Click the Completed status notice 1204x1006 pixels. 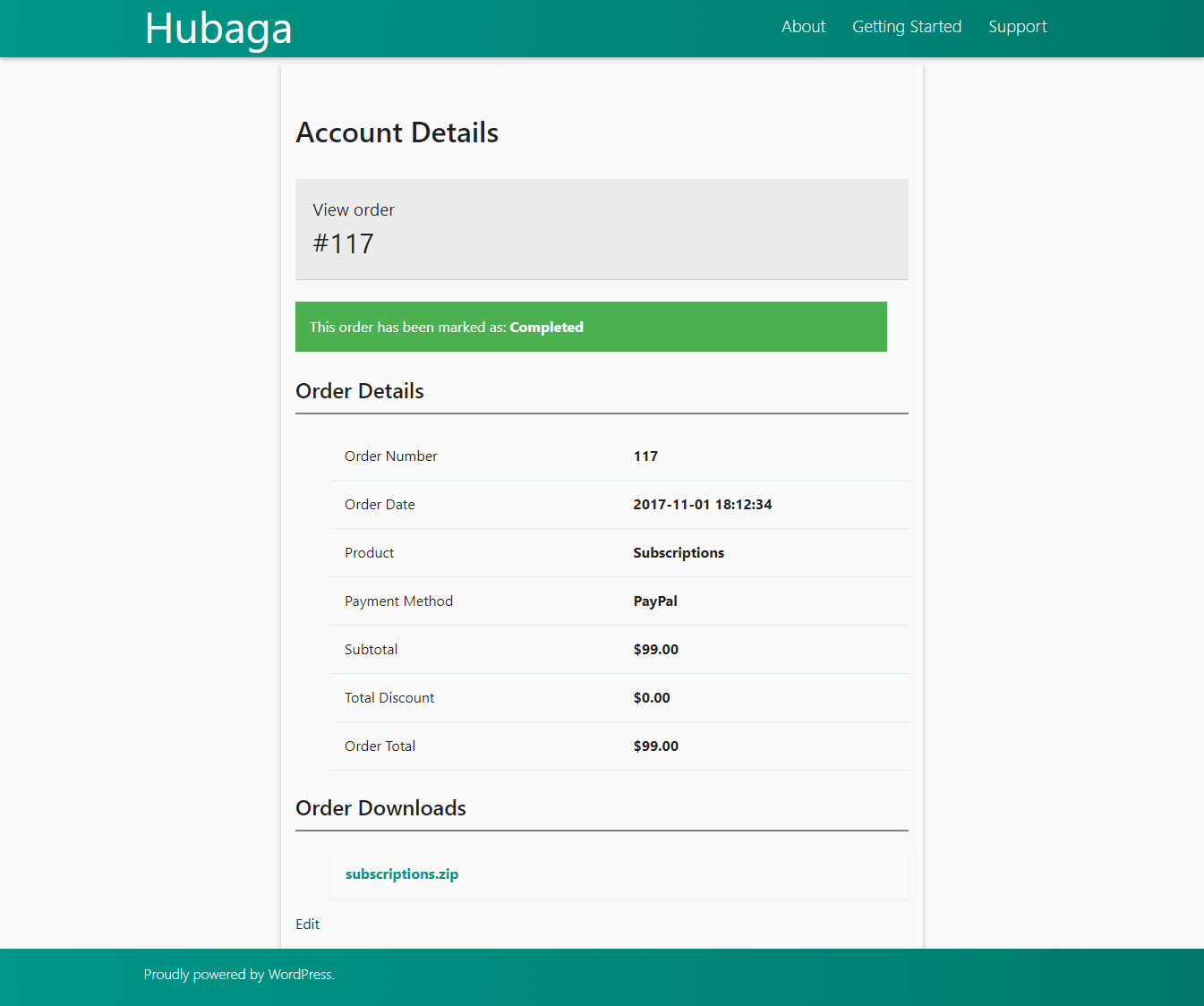pyautogui.click(x=591, y=327)
